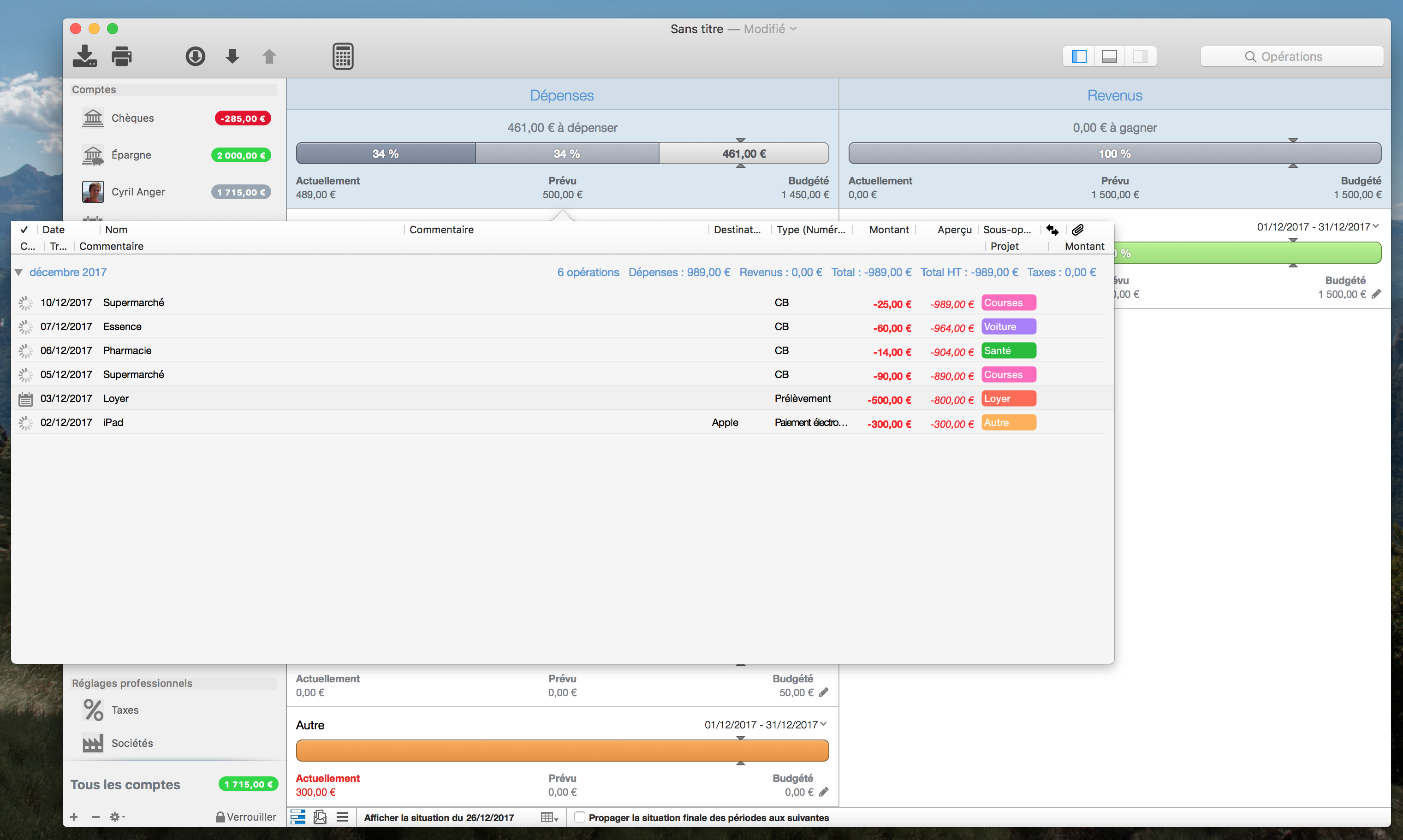Open Autre date range 01/12/2017 dropdown
Image resolution: width=1403 pixels, height=840 pixels.
(766, 725)
